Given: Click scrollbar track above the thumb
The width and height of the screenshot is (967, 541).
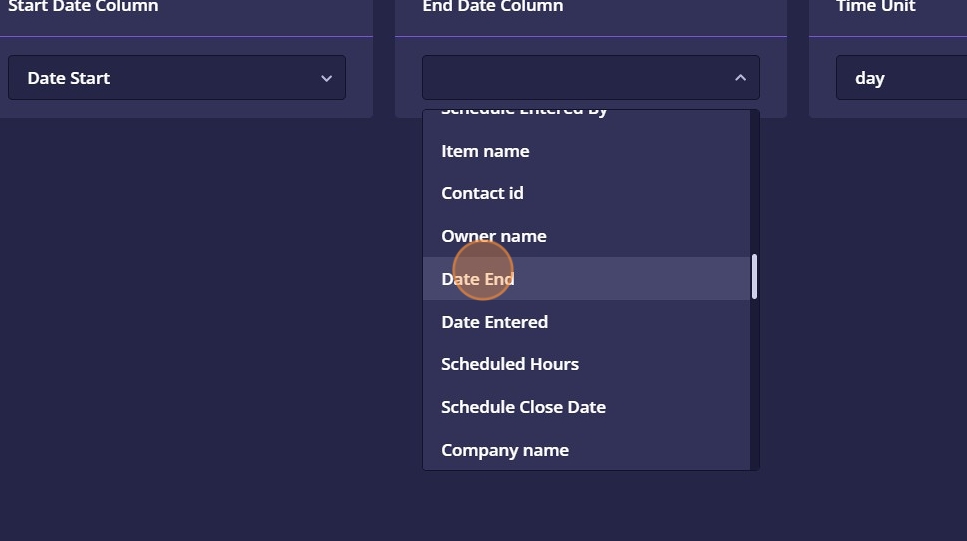Looking at the screenshot, I should coord(754,180).
